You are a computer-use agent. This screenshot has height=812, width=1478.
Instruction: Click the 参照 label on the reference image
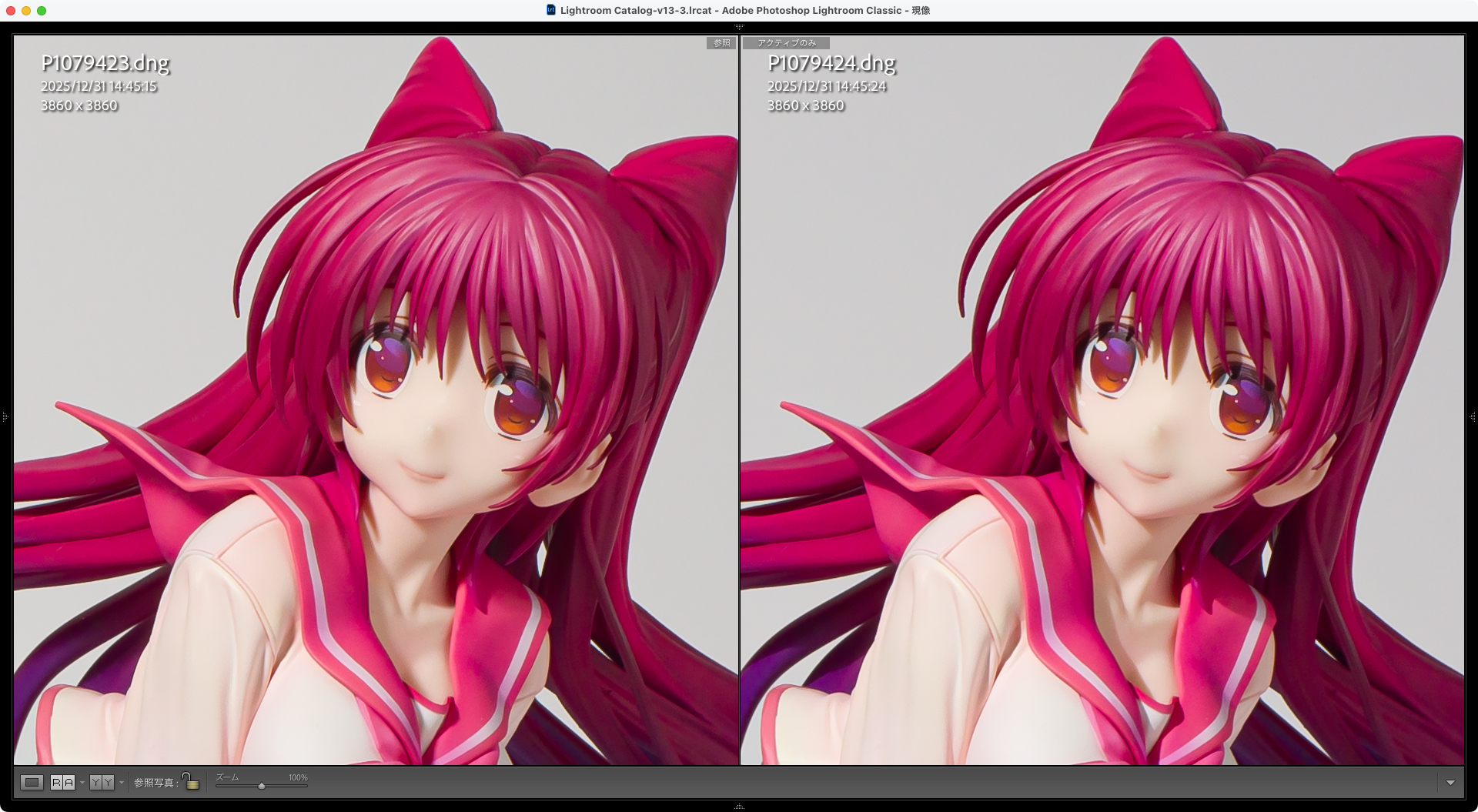click(x=721, y=43)
